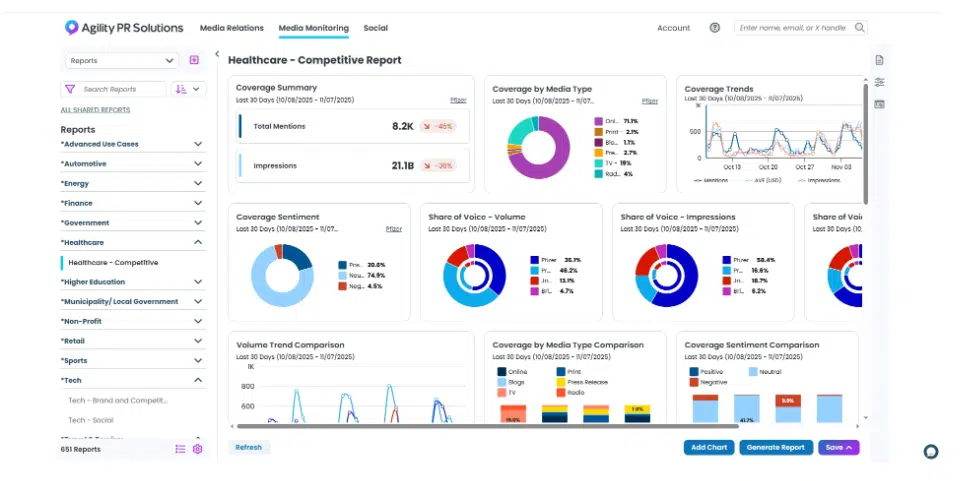The width and height of the screenshot is (964, 481).
Task: Click the sort order icon
Action: 181,89
